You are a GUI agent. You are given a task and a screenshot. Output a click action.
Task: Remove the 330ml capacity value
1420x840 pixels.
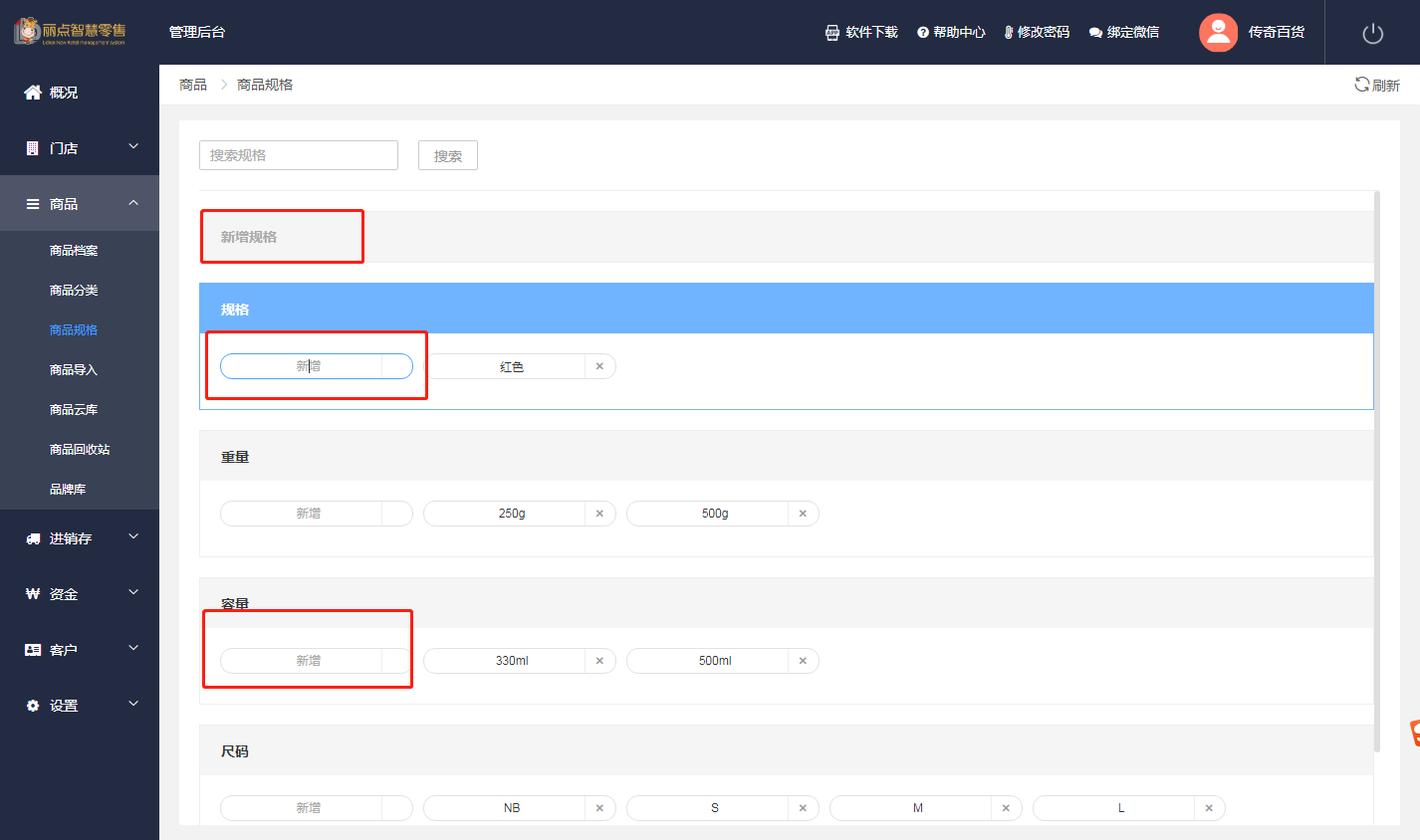599,661
